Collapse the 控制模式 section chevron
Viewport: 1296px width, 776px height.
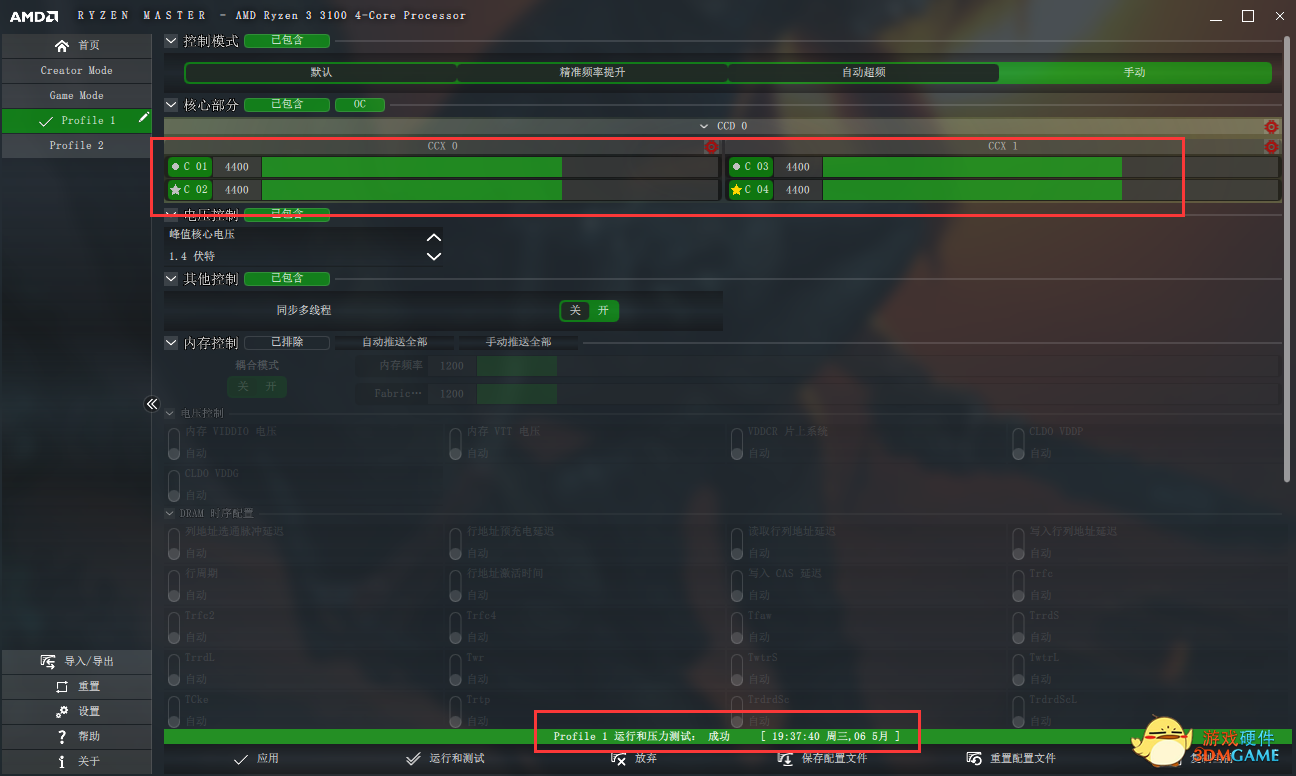pyautogui.click(x=171, y=41)
